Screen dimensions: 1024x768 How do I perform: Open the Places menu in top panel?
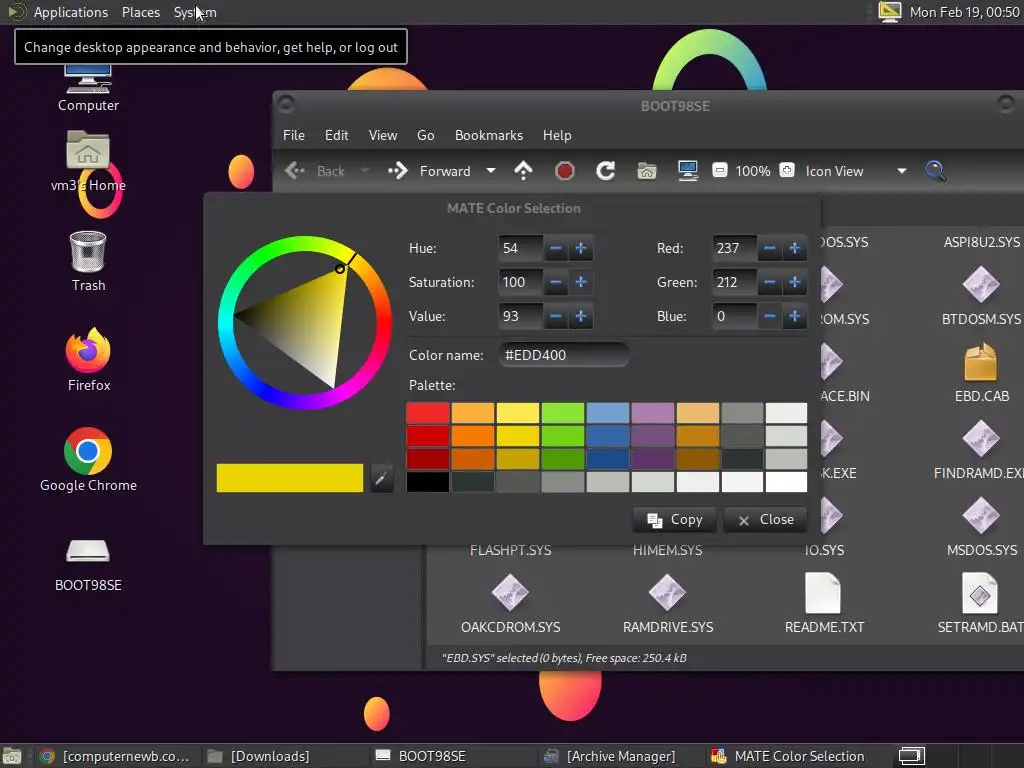140,12
